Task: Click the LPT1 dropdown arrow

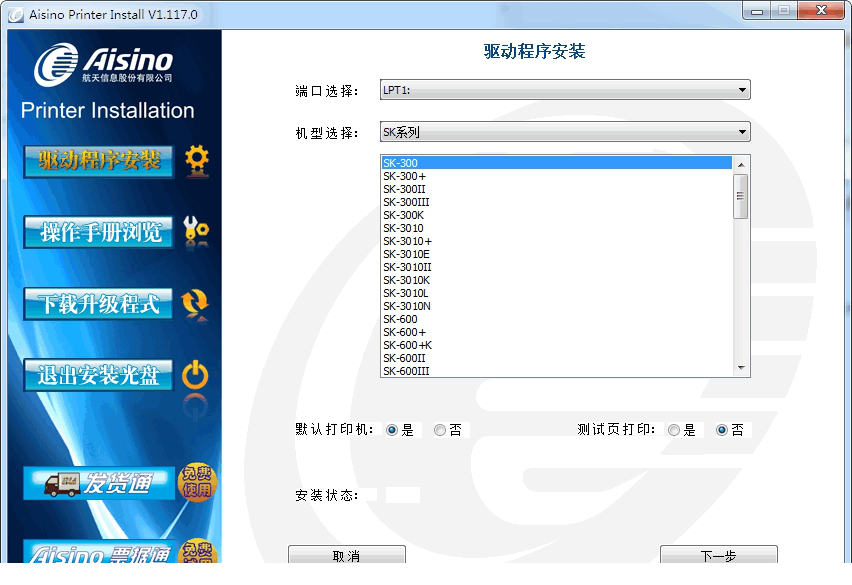Action: point(743,89)
